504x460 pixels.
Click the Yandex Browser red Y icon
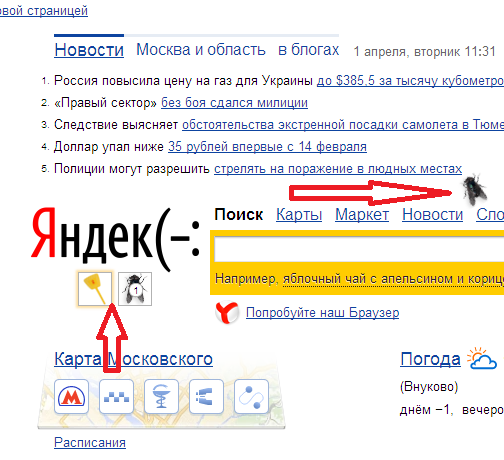(227, 313)
